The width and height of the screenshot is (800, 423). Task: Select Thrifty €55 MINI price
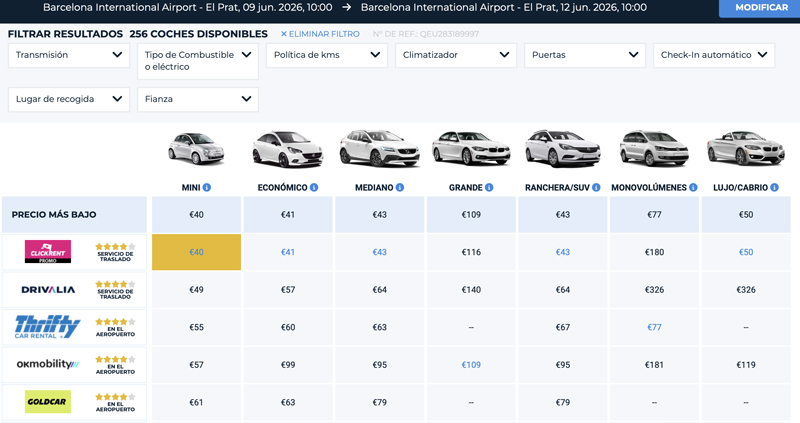pos(196,327)
